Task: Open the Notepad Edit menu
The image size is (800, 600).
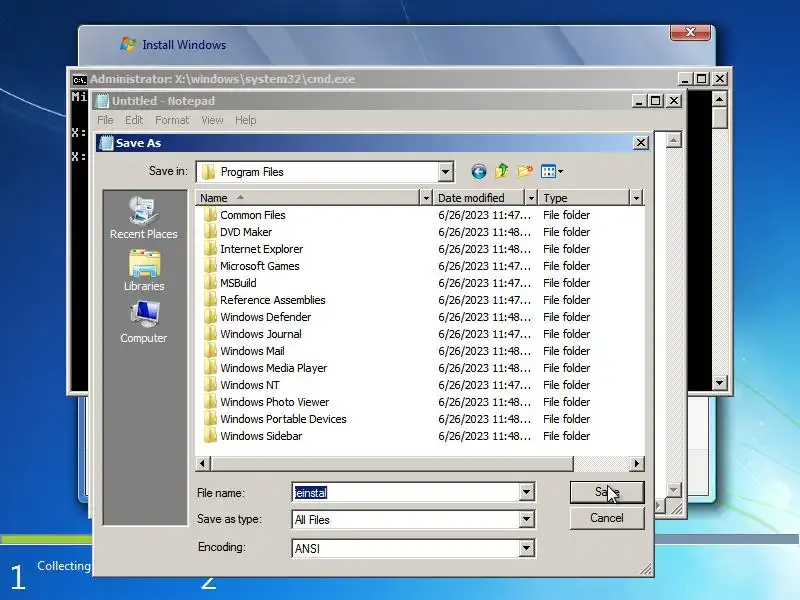Action: pos(134,120)
